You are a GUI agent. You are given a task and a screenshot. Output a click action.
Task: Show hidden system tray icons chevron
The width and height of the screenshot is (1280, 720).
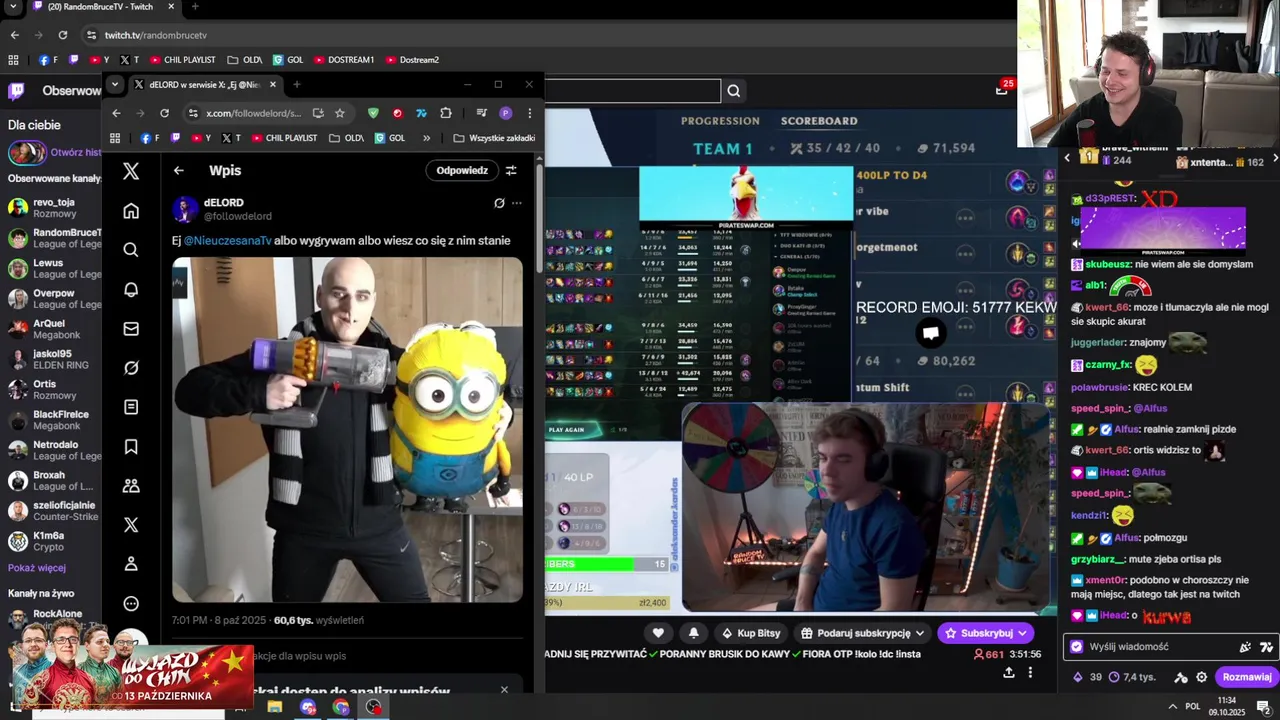click(x=1173, y=707)
